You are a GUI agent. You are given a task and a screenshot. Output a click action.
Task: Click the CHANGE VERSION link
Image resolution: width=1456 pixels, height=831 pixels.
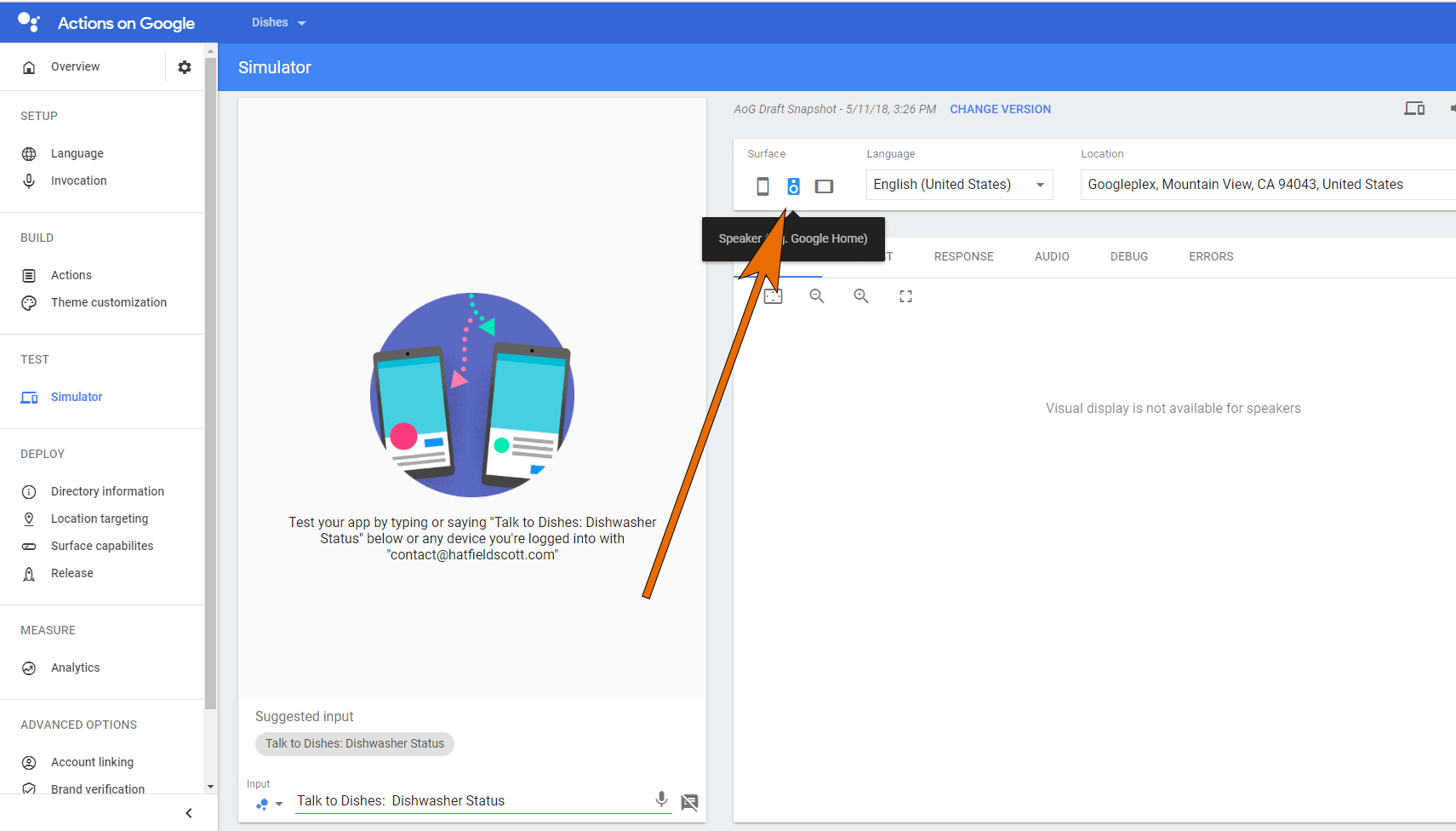pos(1000,109)
